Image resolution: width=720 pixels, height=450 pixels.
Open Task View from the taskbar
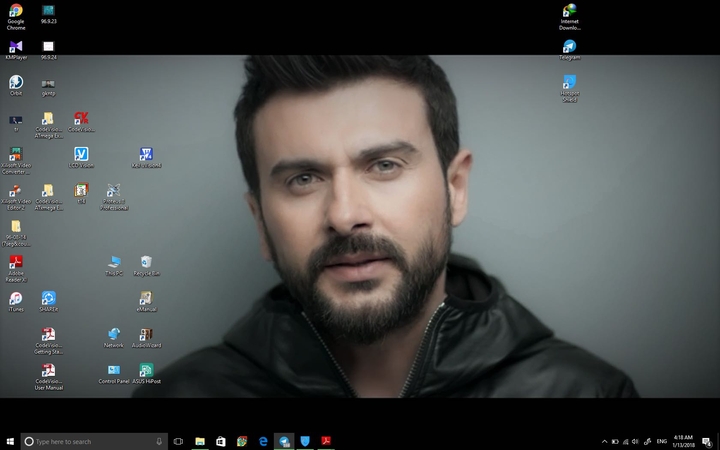point(179,441)
